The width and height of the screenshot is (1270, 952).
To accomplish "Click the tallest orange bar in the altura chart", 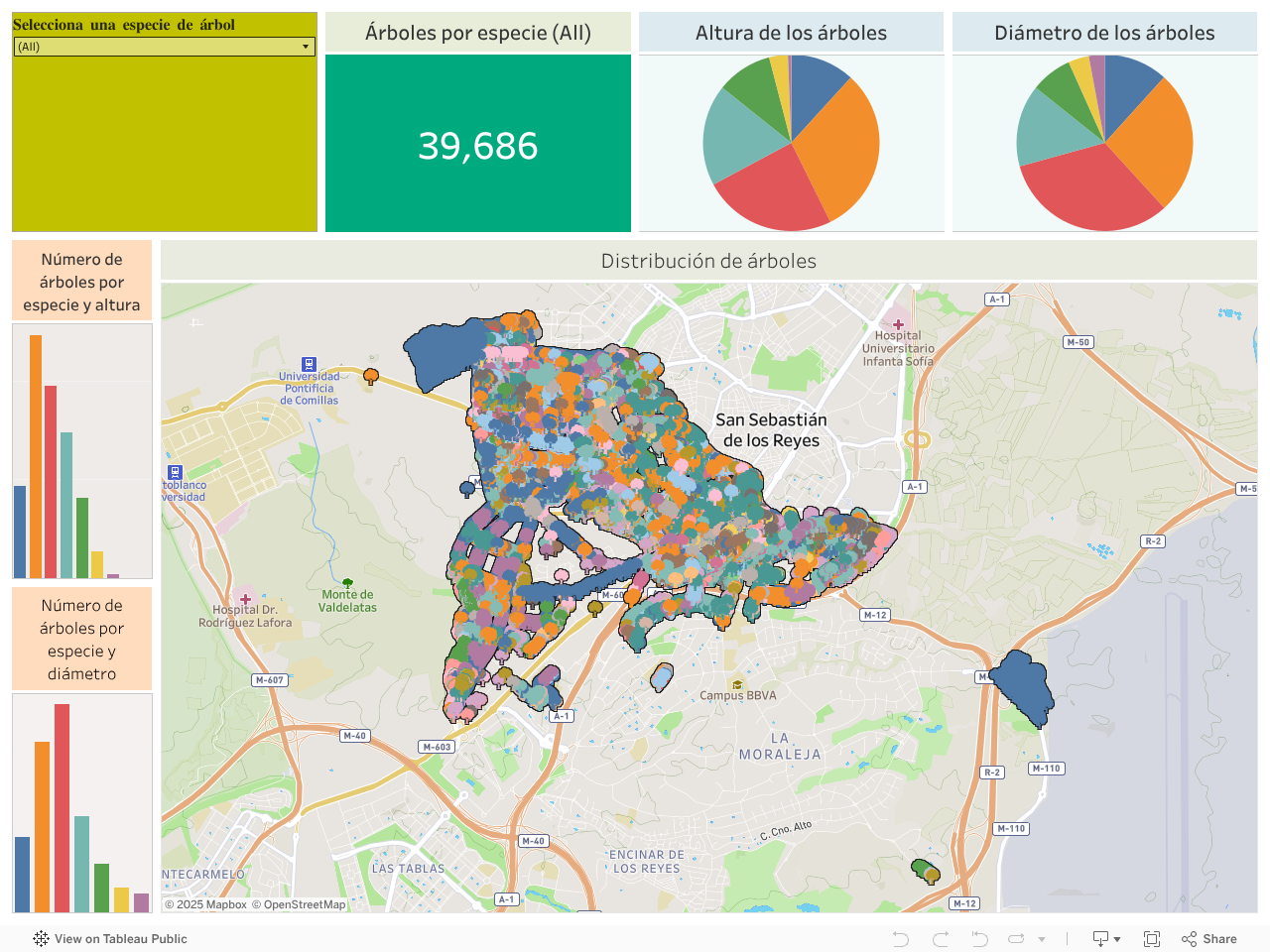I will [x=36, y=456].
